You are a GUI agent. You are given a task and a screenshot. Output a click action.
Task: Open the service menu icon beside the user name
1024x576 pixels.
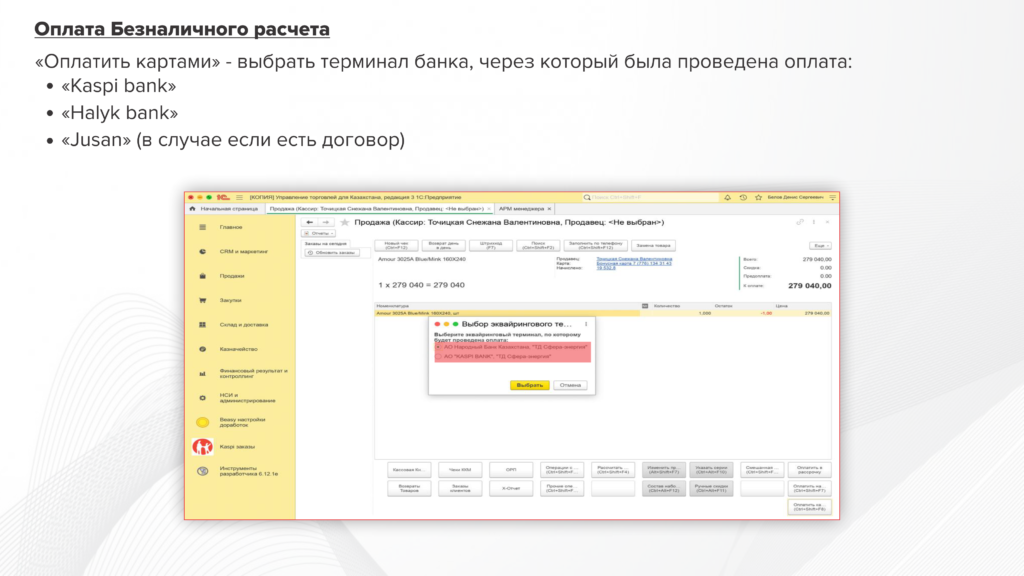tap(833, 197)
